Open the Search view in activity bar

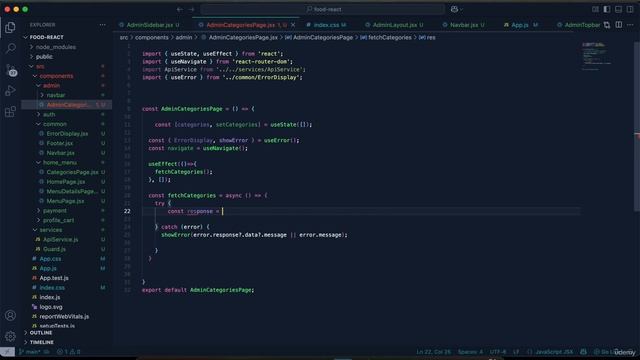(10, 48)
